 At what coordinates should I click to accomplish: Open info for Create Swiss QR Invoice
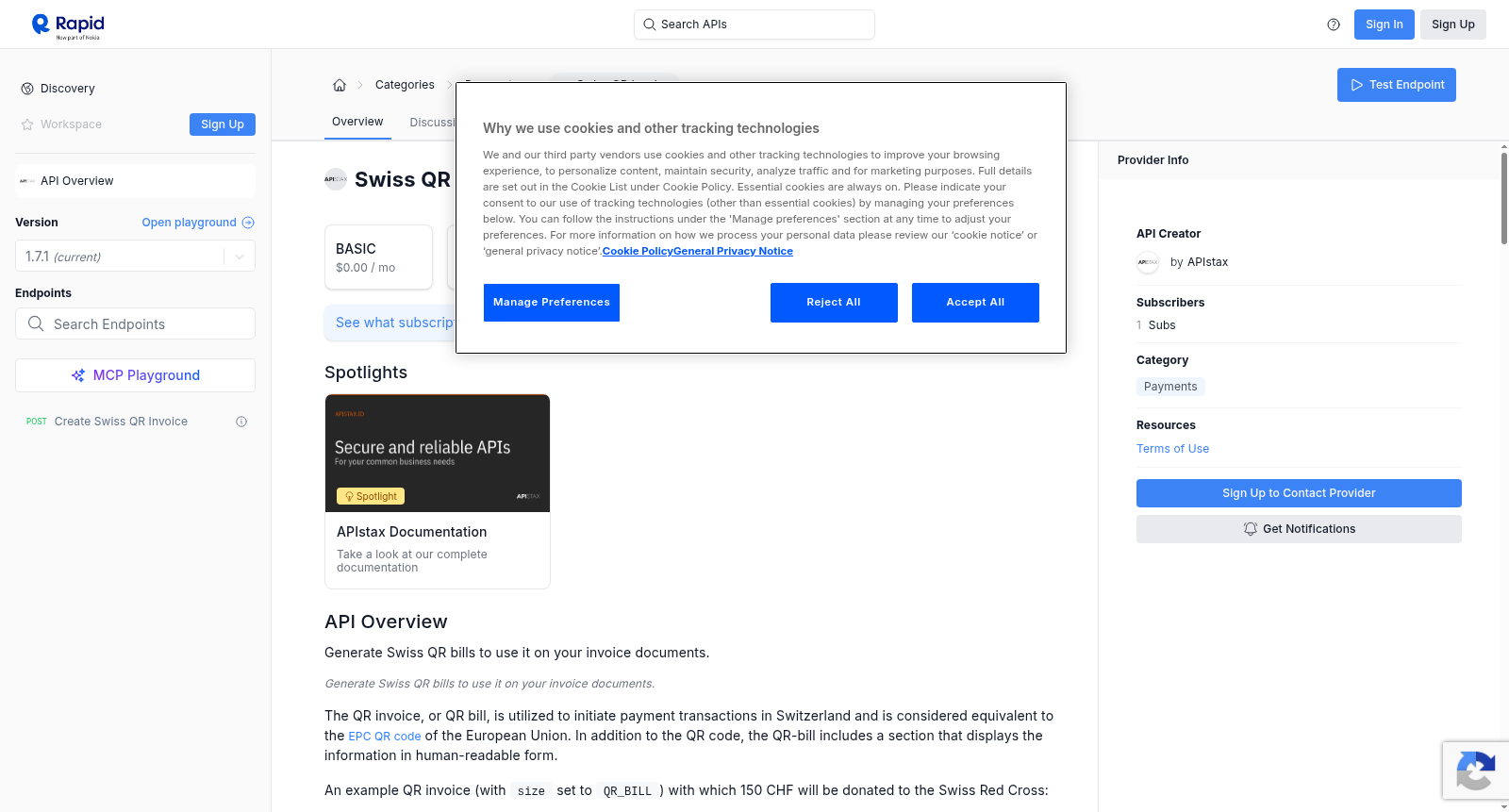tap(241, 422)
